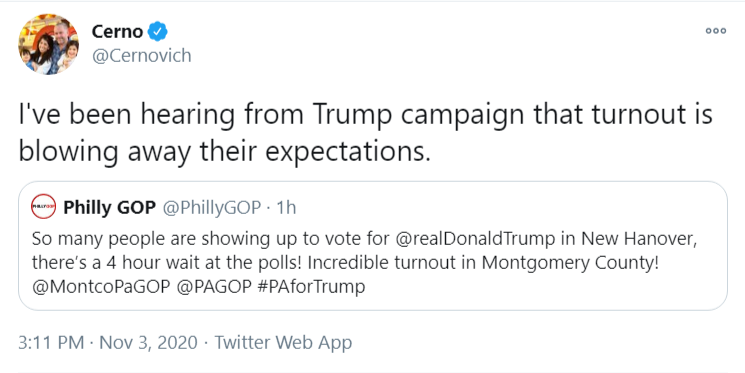Open the @Cernovich handle link
This screenshot has height=373, width=745.
coord(142,56)
